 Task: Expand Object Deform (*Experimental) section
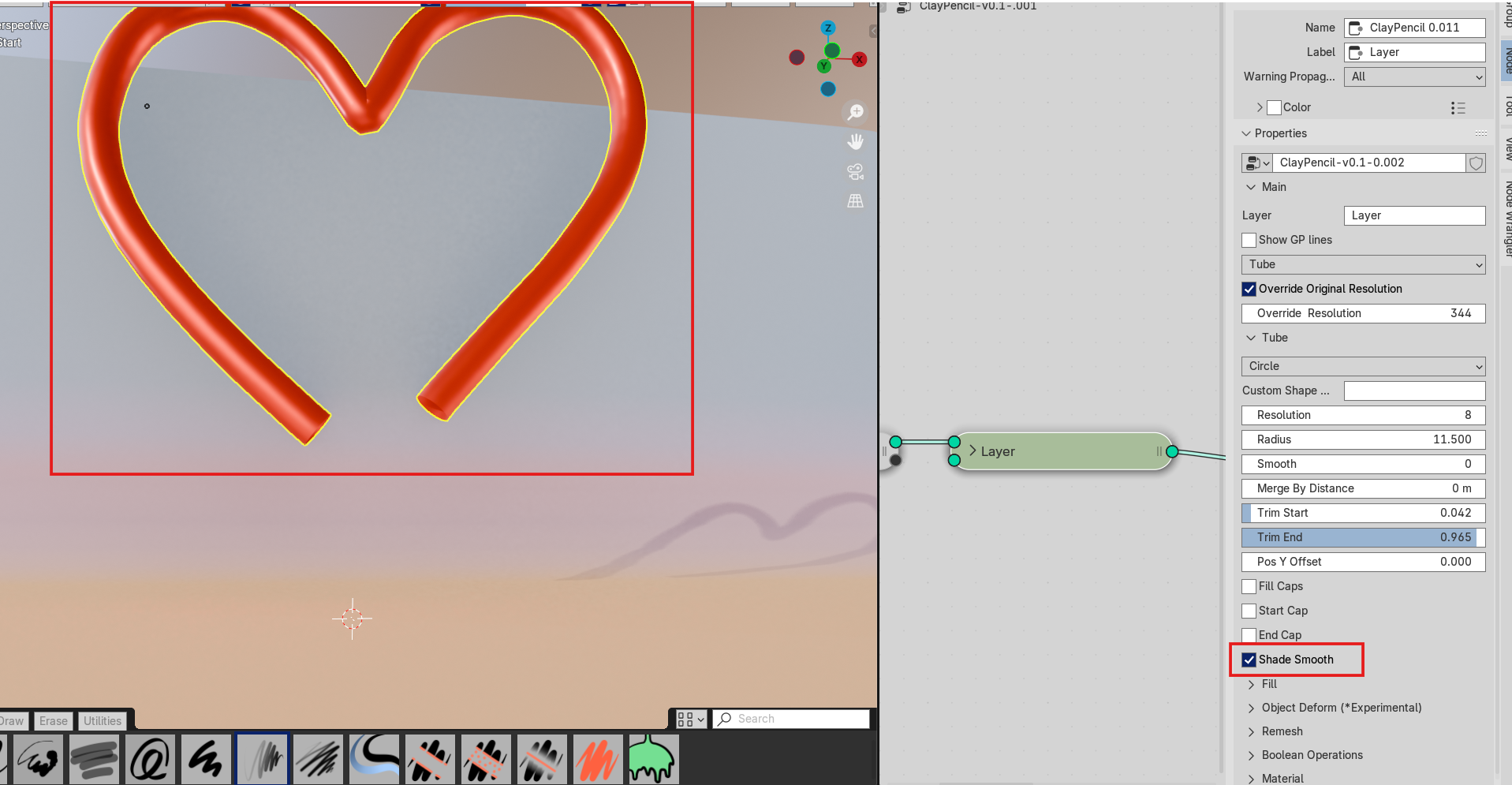[1251, 708]
